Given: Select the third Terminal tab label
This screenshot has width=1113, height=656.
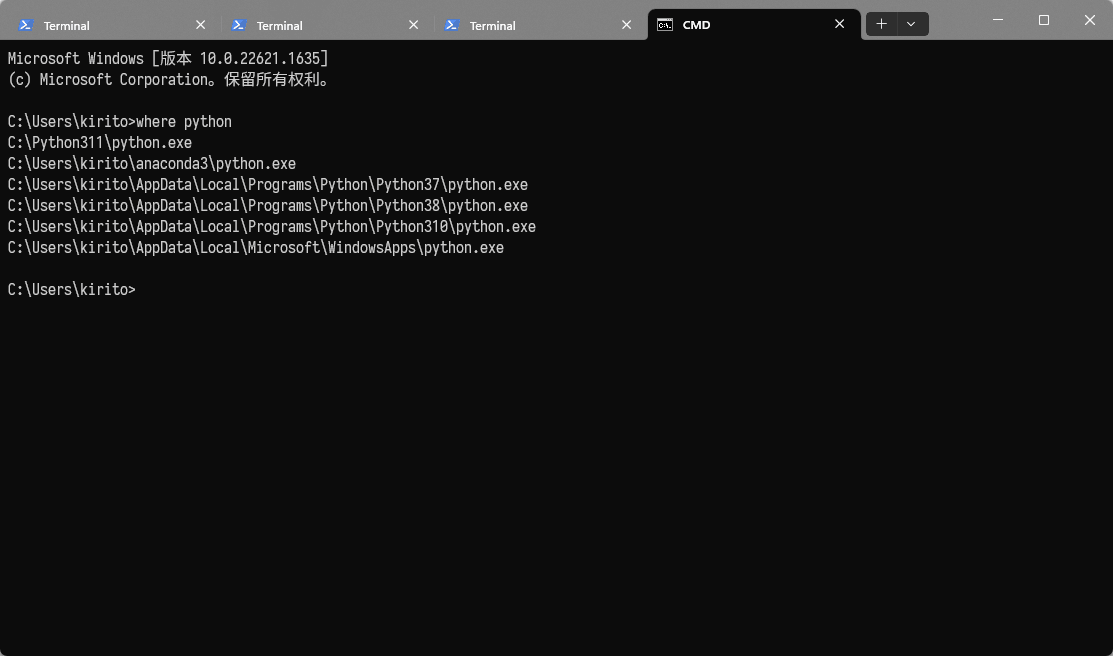Looking at the screenshot, I should coord(493,26).
